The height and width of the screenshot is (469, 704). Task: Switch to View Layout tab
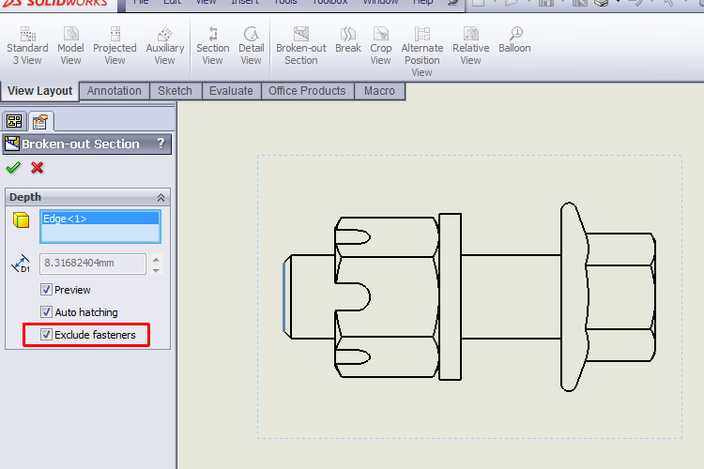(40, 91)
